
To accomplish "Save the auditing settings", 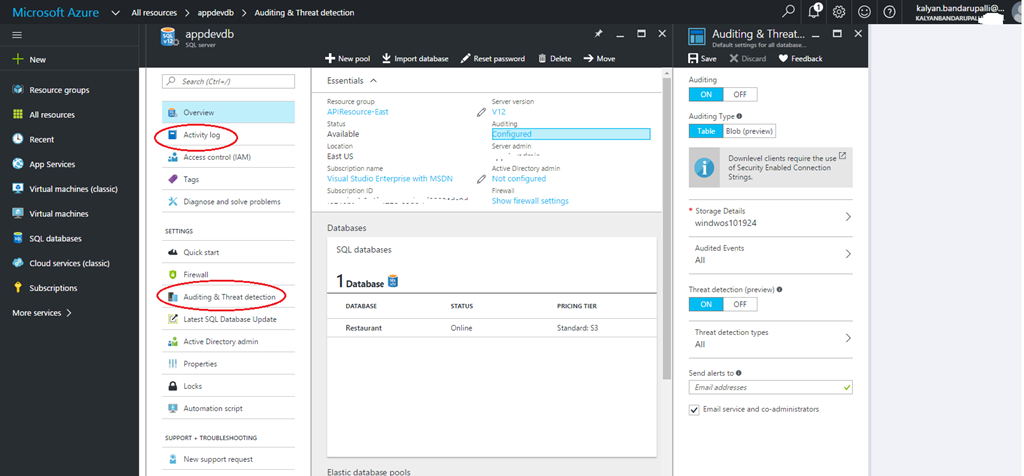I will coord(703,59).
